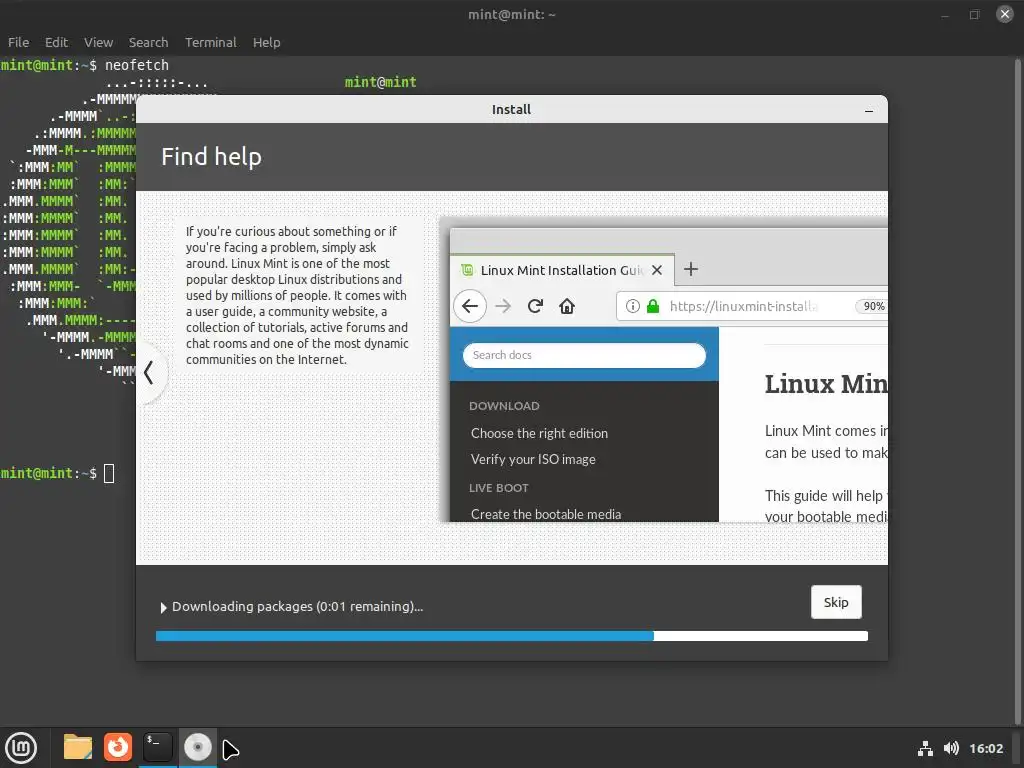The image size is (1024, 768).
Task: Click the terminal's vertical scrollbar
Action: [x=1017, y=391]
